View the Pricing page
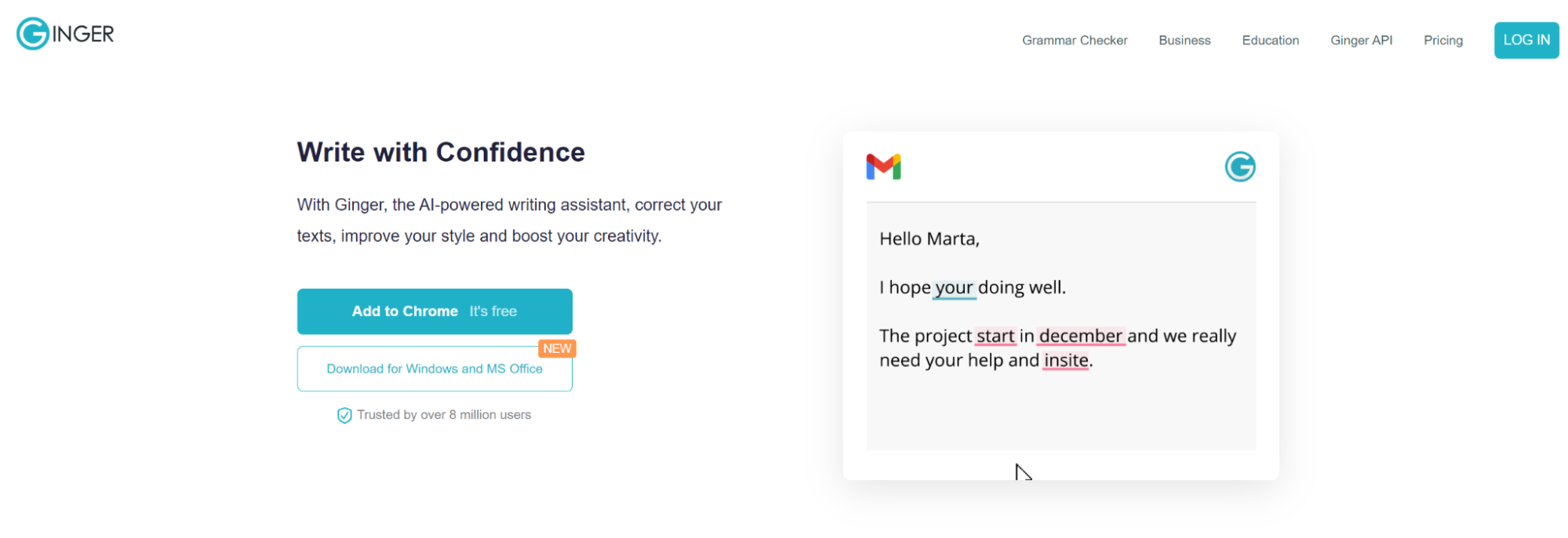The height and width of the screenshot is (538, 1568). click(x=1443, y=40)
